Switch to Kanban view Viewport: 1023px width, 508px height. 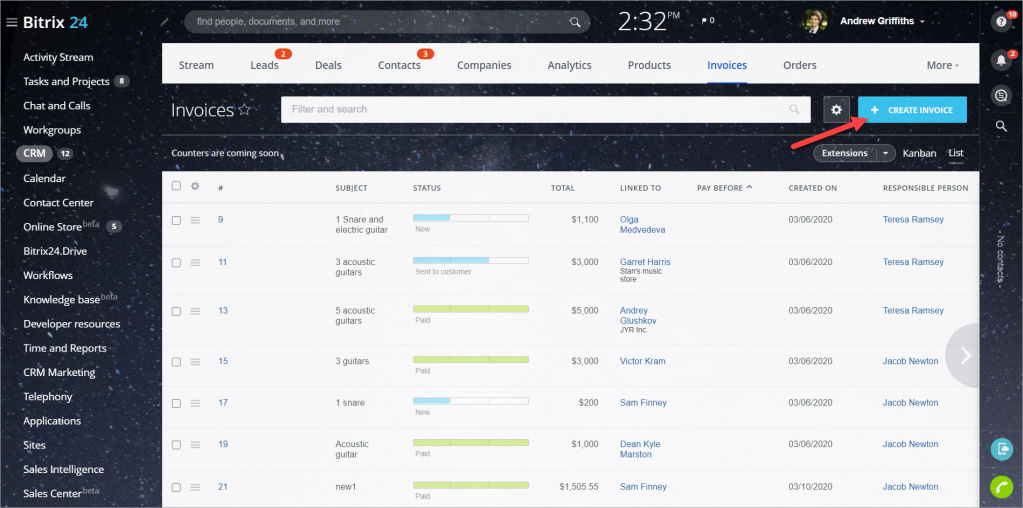click(x=919, y=153)
